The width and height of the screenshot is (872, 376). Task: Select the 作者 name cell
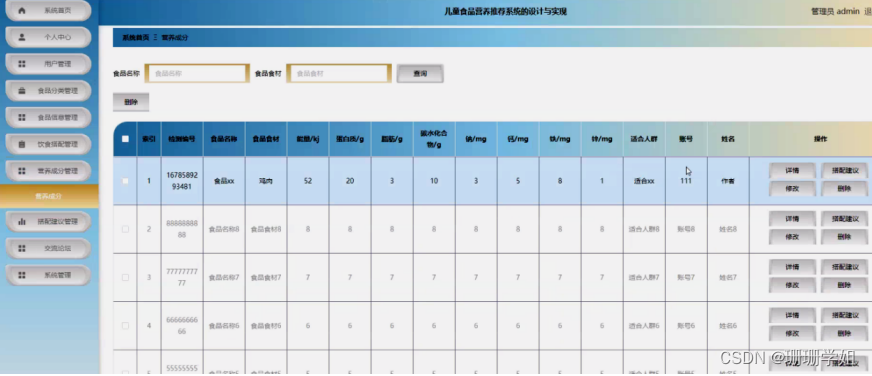[x=728, y=181]
